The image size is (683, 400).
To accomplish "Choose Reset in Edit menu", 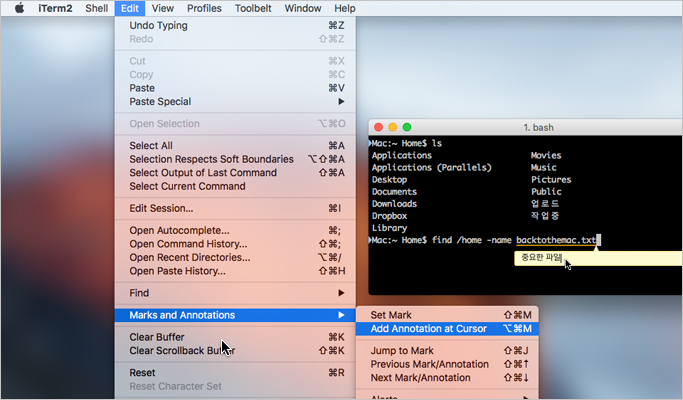I will (235, 373).
